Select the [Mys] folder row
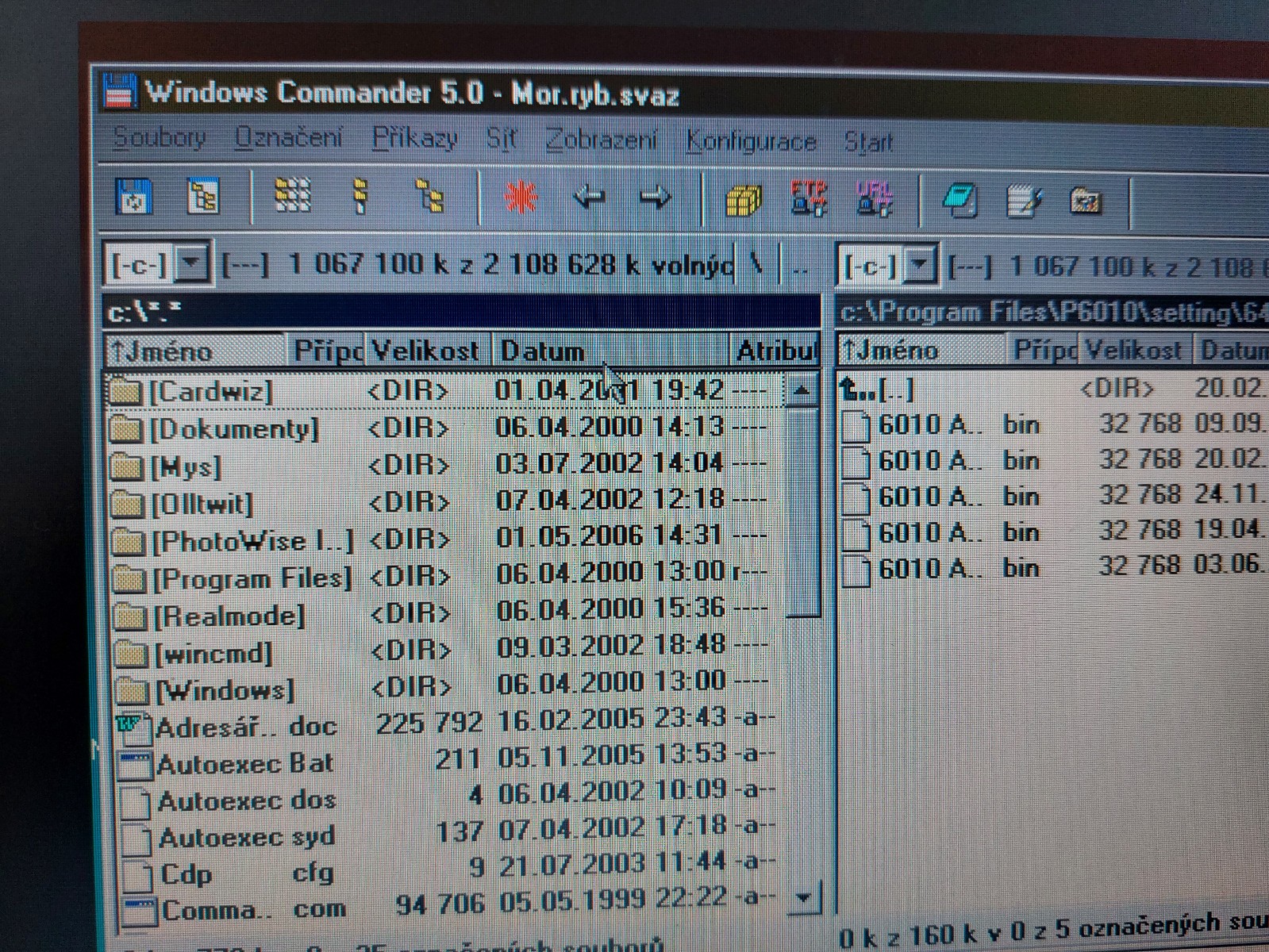 pos(445,465)
